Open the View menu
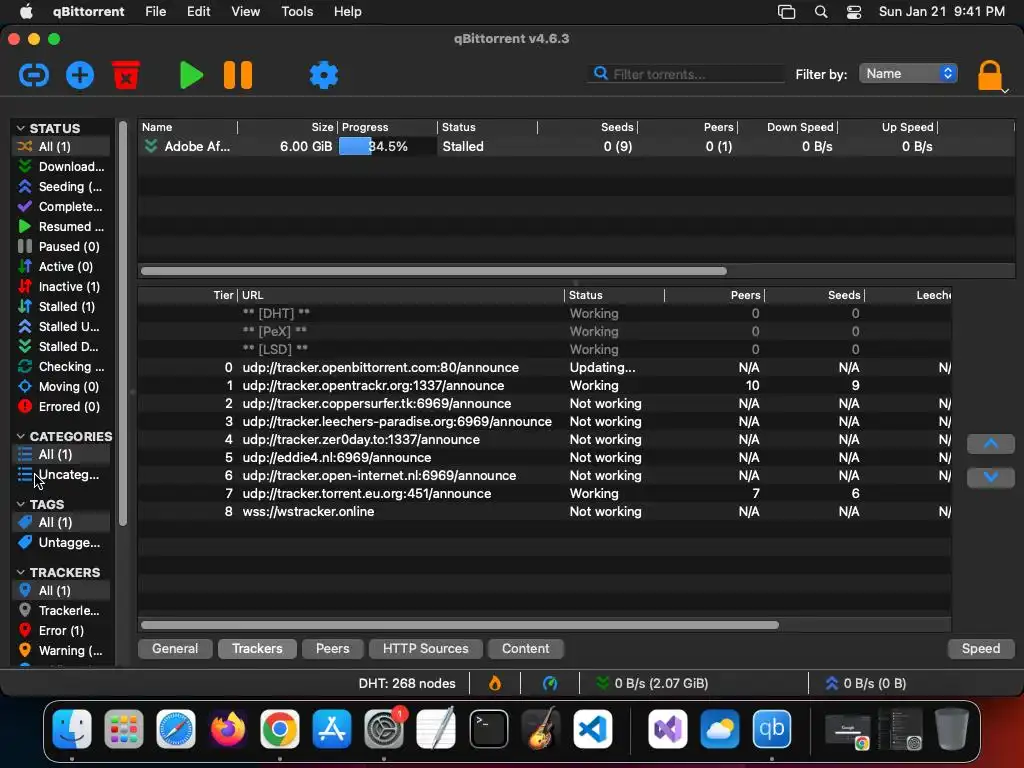This screenshot has height=768, width=1024. tap(246, 12)
